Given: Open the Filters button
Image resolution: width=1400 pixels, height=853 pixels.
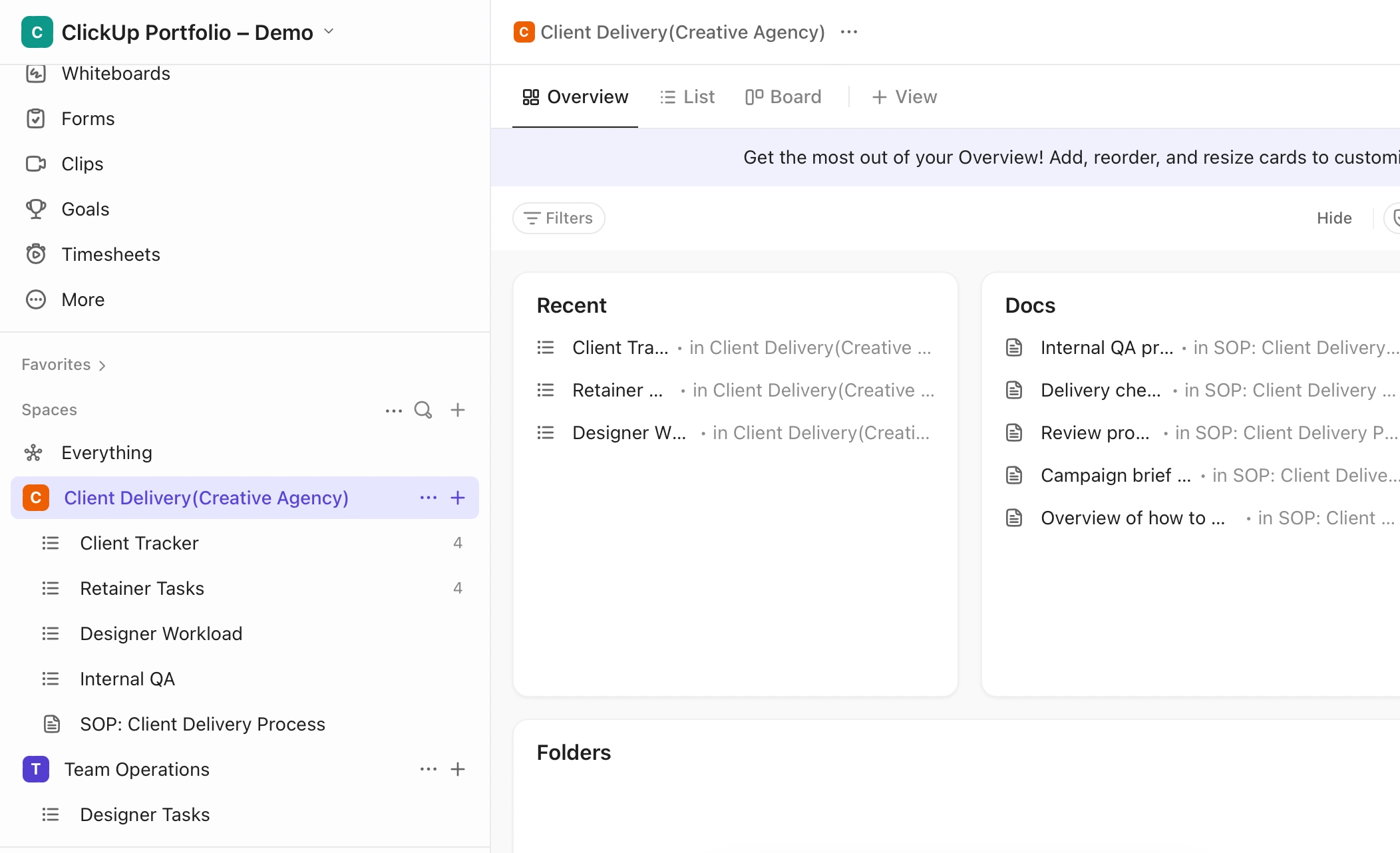Looking at the screenshot, I should [x=558, y=218].
